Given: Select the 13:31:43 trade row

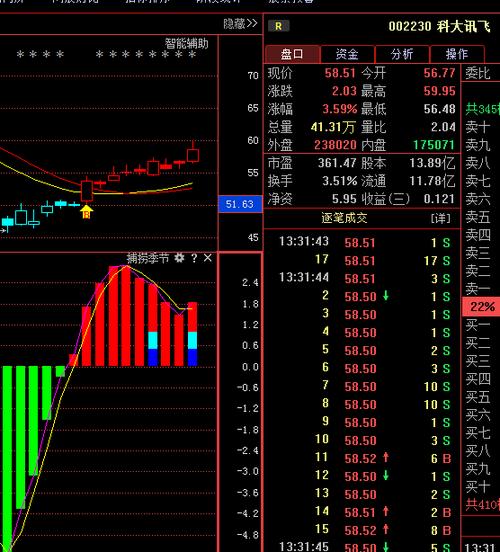Looking at the screenshot, I should point(363,242).
